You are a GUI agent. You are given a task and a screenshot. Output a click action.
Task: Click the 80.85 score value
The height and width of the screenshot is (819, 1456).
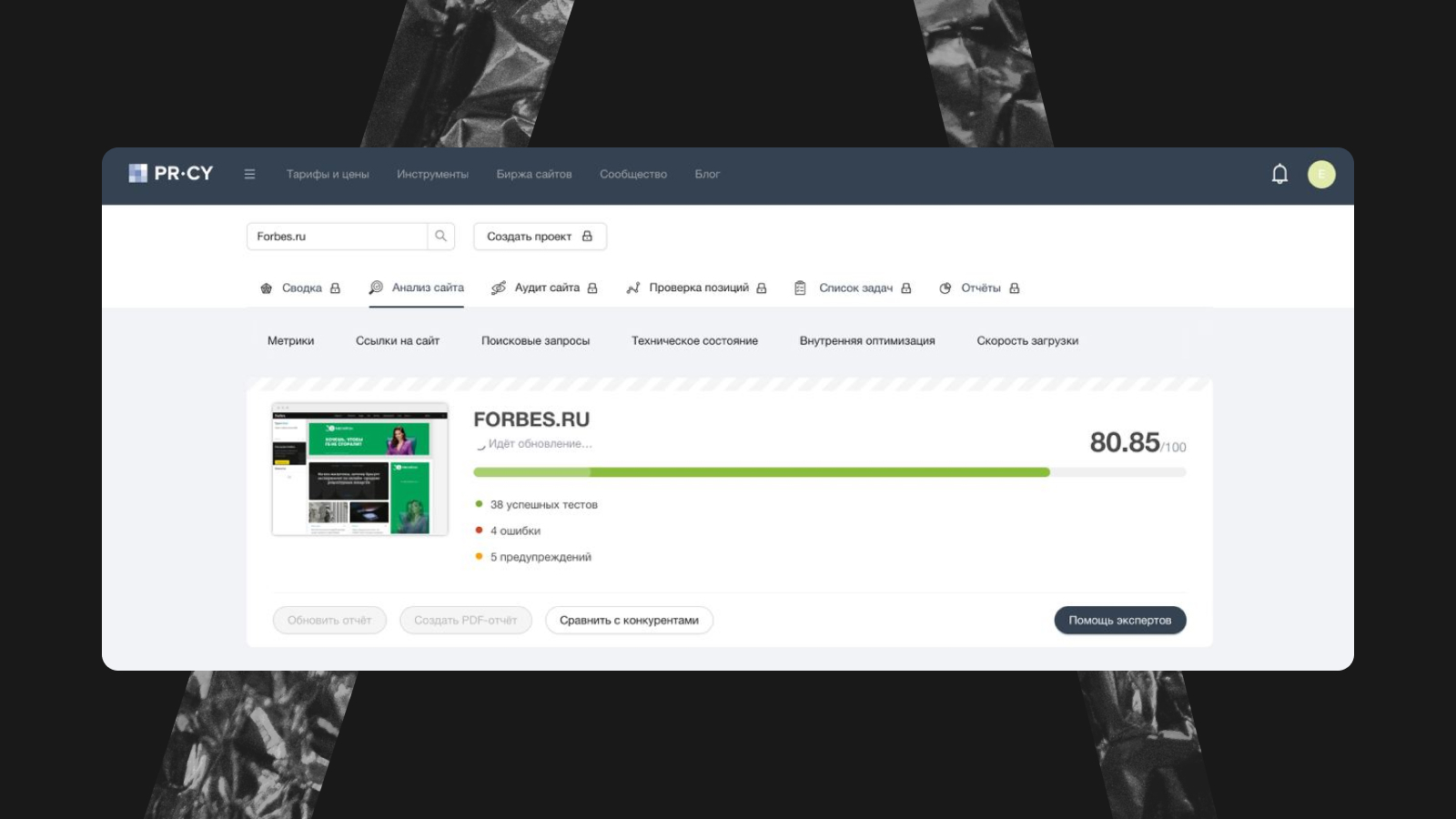[1125, 442]
